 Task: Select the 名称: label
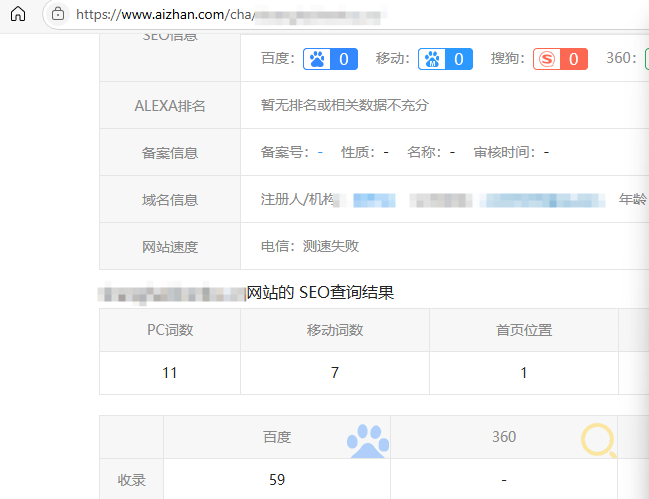424,152
